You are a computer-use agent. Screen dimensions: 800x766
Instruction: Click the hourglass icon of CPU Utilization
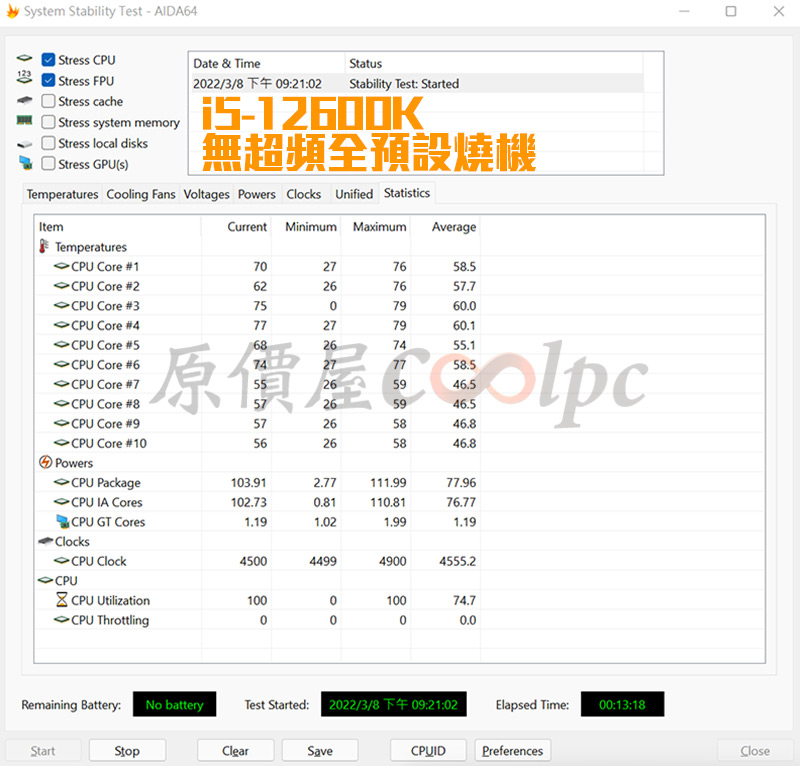point(62,600)
